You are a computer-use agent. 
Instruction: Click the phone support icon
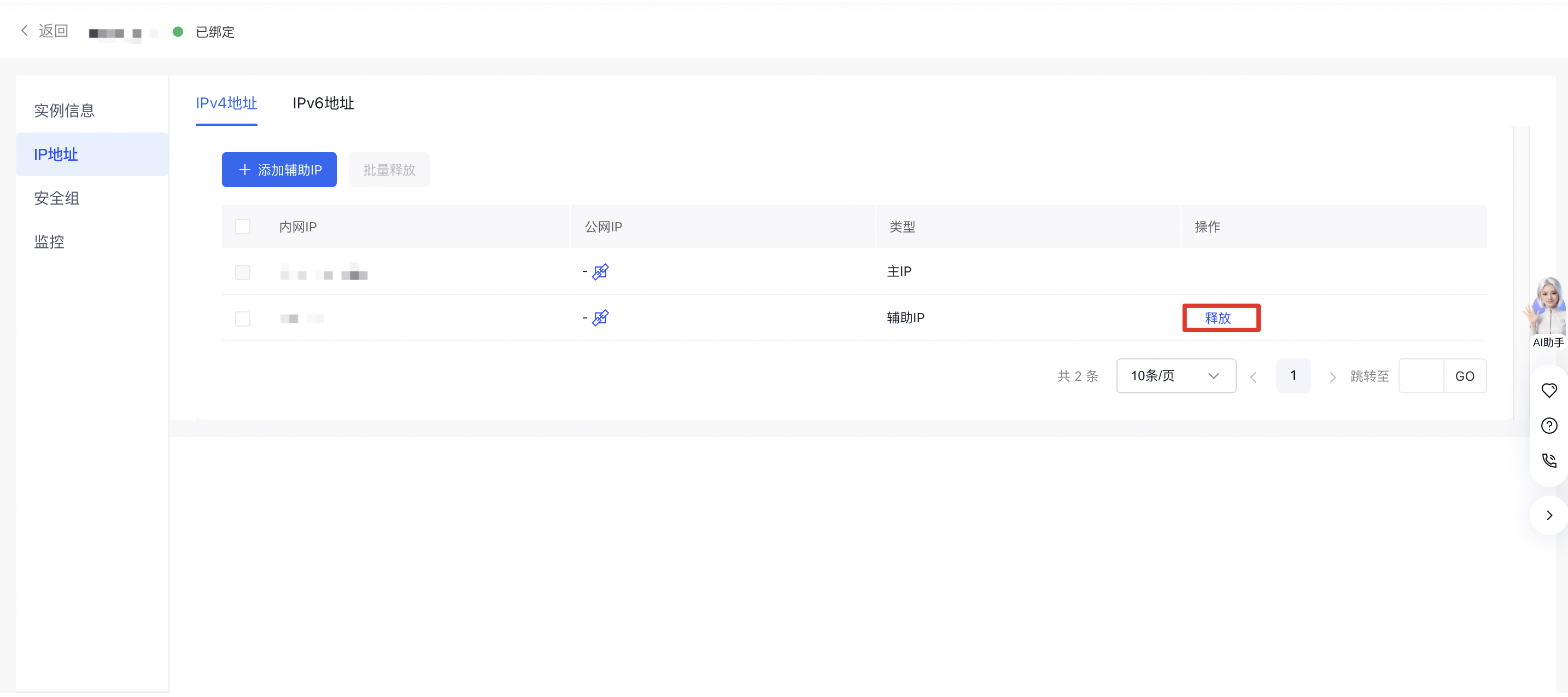click(1548, 461)
